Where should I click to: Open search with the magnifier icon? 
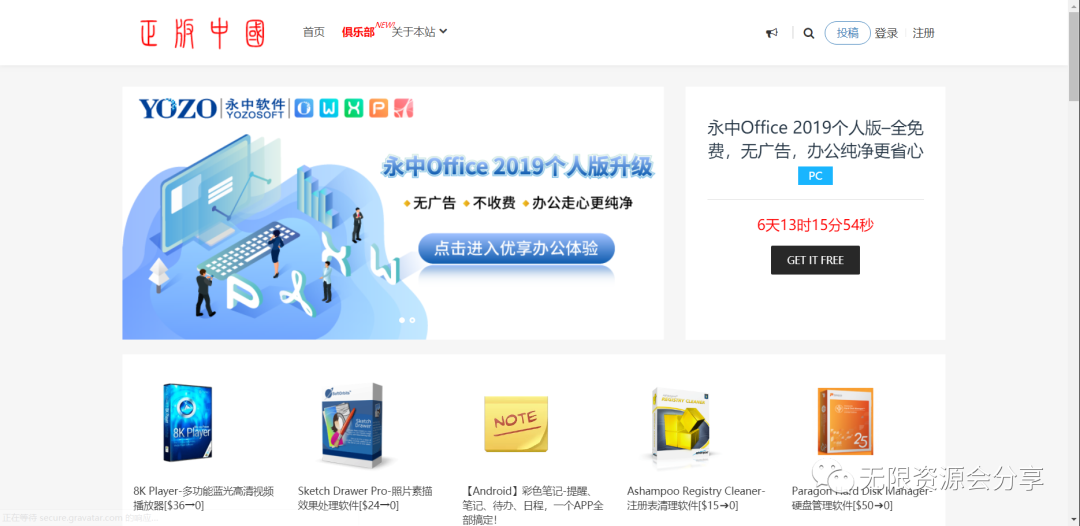[809, 33]
